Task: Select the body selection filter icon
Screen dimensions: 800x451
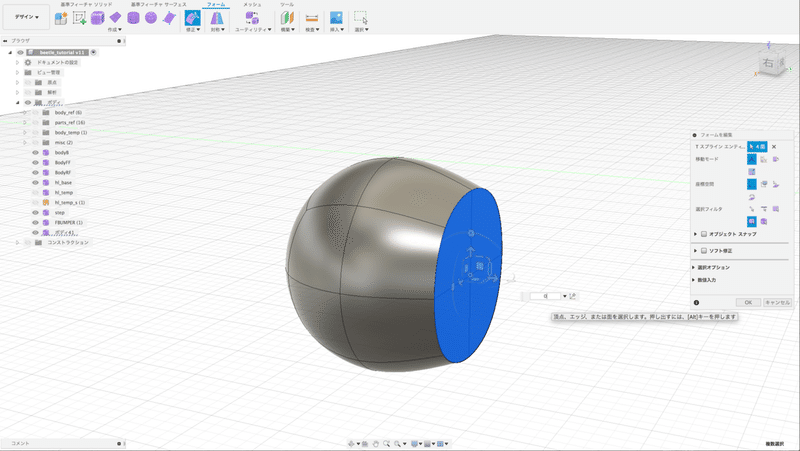Action: pos(764,221)
